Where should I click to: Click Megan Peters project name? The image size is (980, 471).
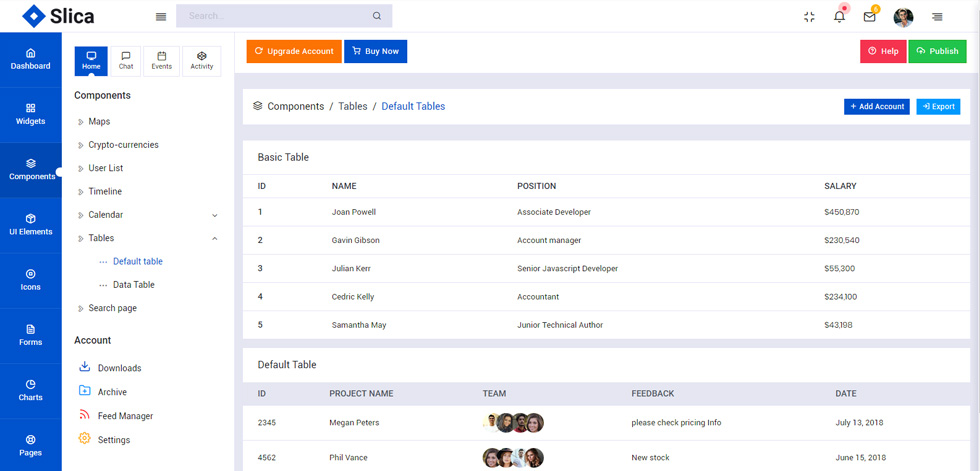click(354, 423)
